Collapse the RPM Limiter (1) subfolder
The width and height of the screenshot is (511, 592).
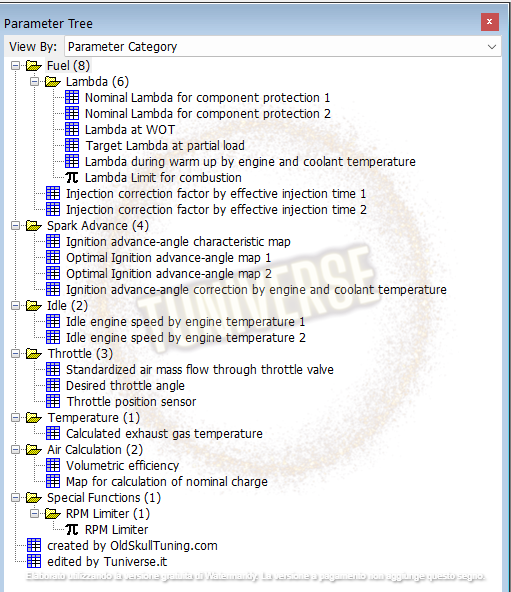34,513
